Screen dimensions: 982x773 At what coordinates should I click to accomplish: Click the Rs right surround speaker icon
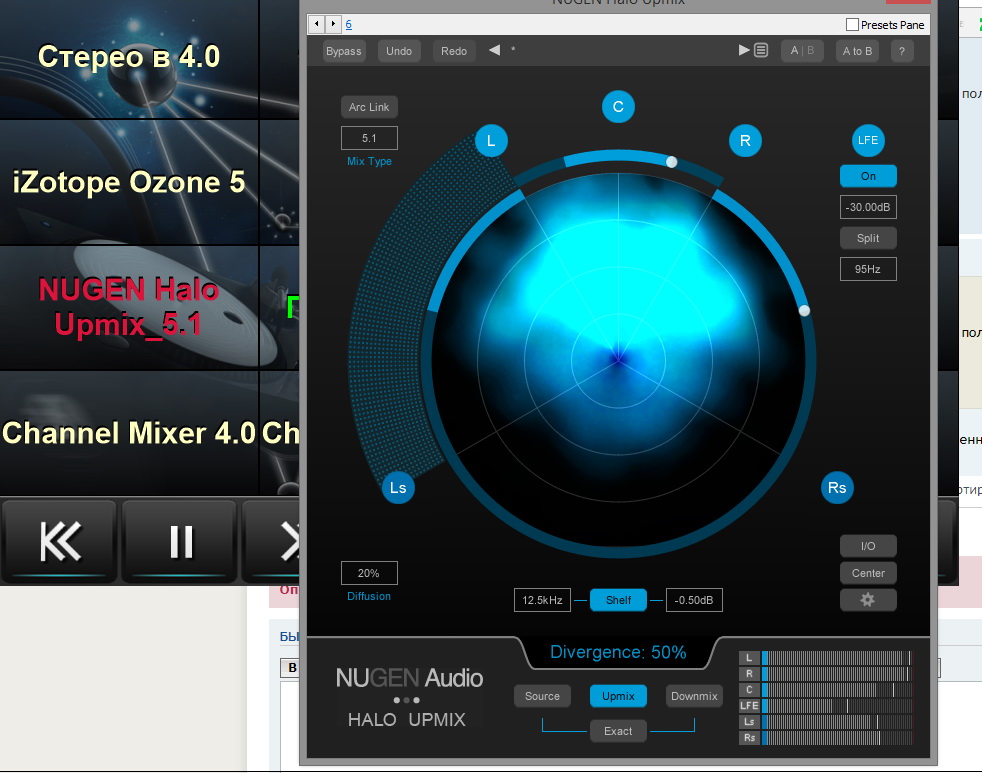click(x=837, y=488)
